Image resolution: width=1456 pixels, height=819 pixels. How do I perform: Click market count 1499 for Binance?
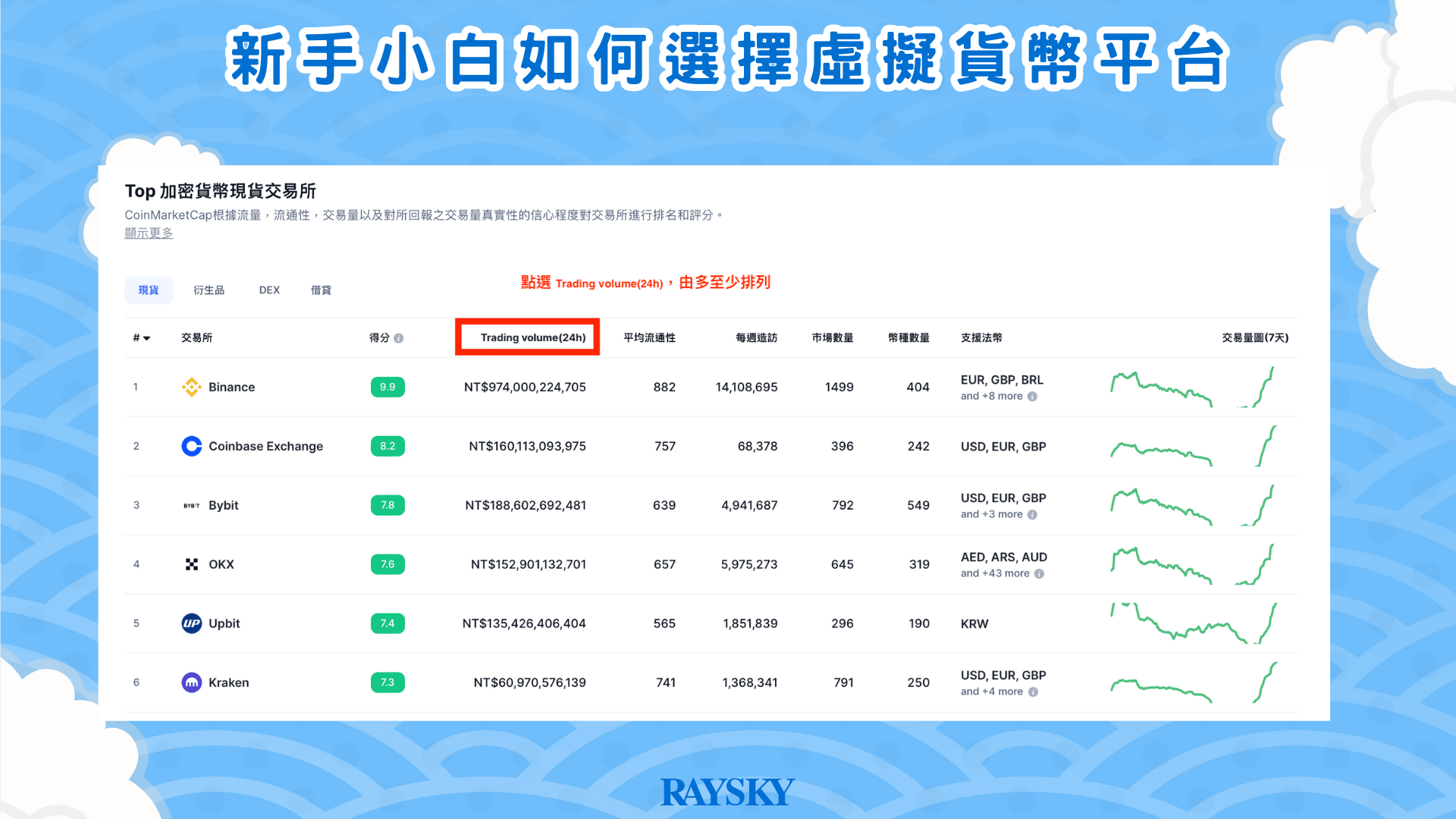pyautogui.click(x=839, y=387)
